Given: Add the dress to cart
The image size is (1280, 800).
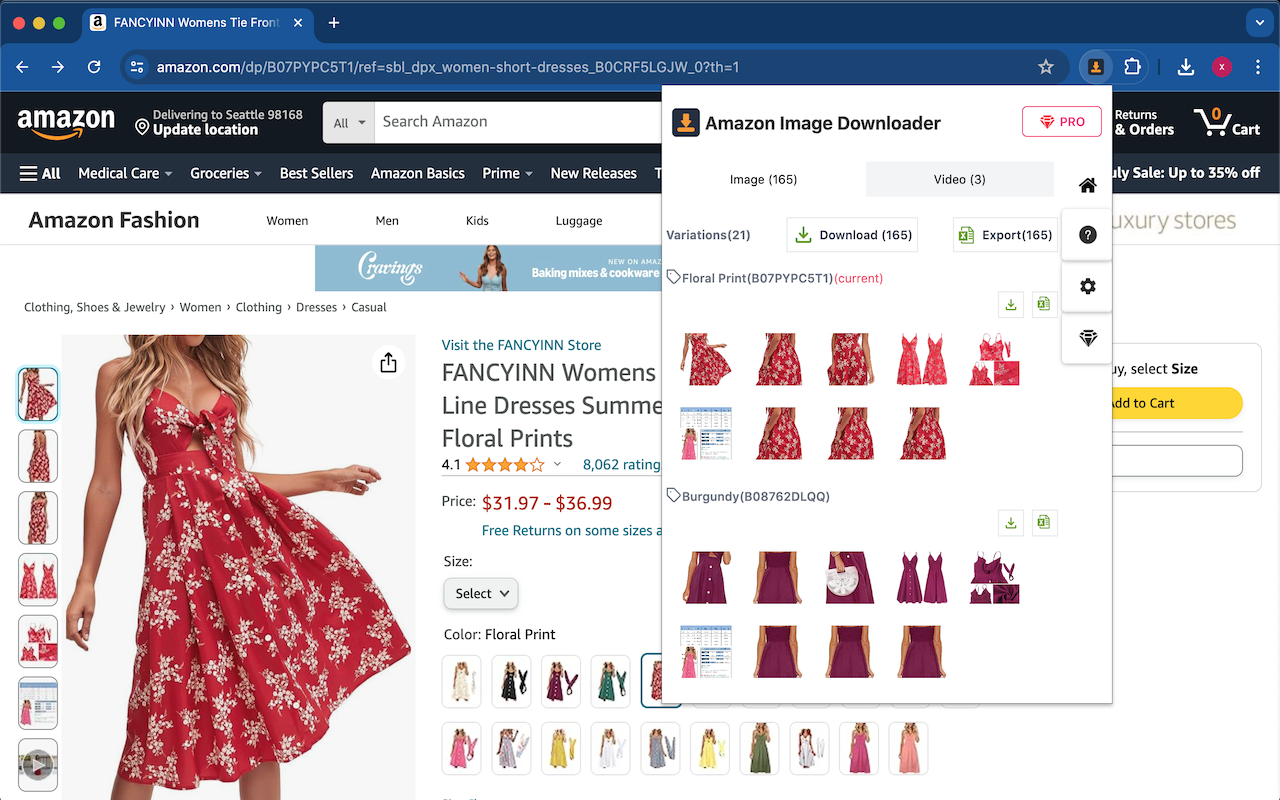Looking at the screenshot, I should coord(1176,403).
